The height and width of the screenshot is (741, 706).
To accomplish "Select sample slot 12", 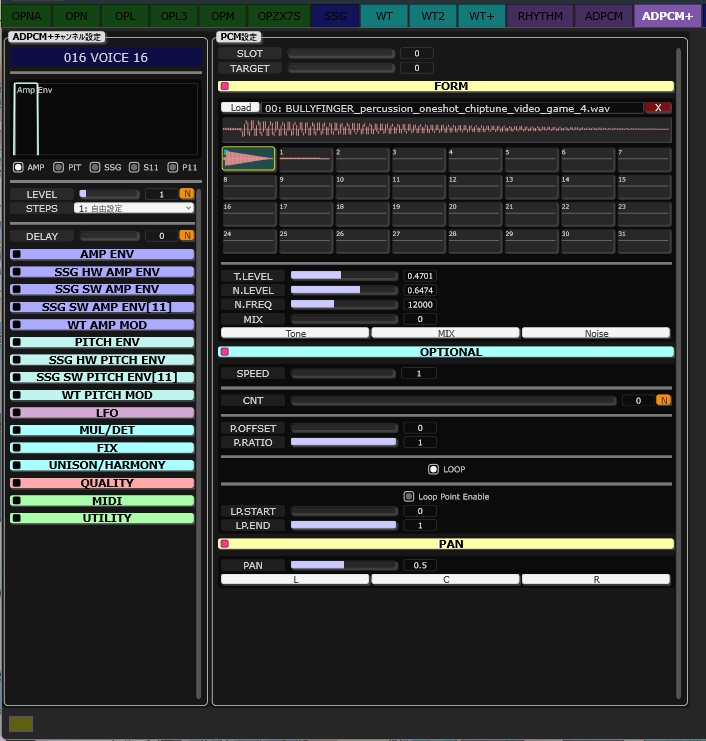I will coord(474,187).
